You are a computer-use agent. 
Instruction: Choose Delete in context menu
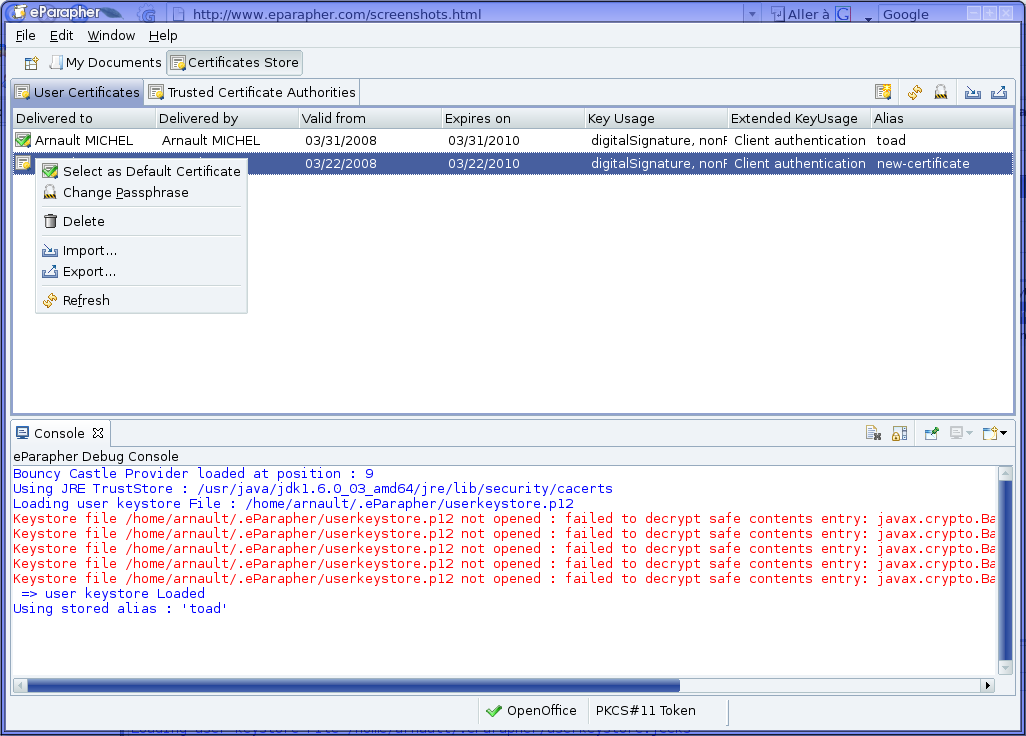coord(141,221)
